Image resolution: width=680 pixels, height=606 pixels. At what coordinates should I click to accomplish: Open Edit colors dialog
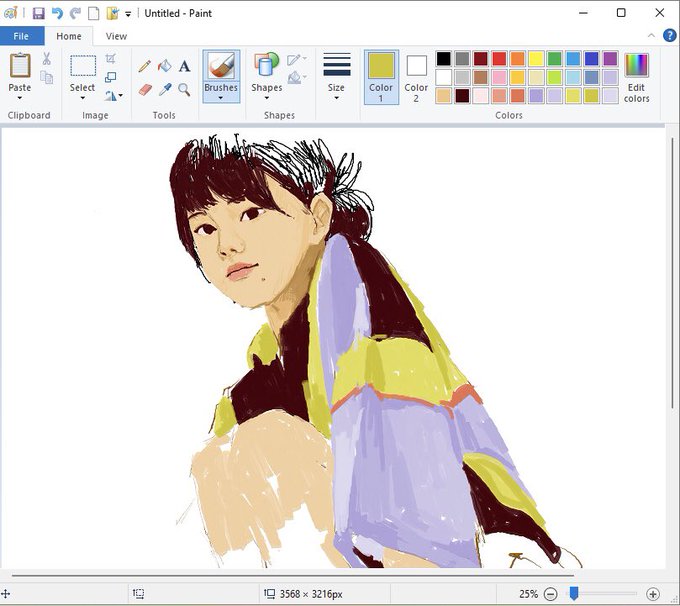click(x=636, y=77)
